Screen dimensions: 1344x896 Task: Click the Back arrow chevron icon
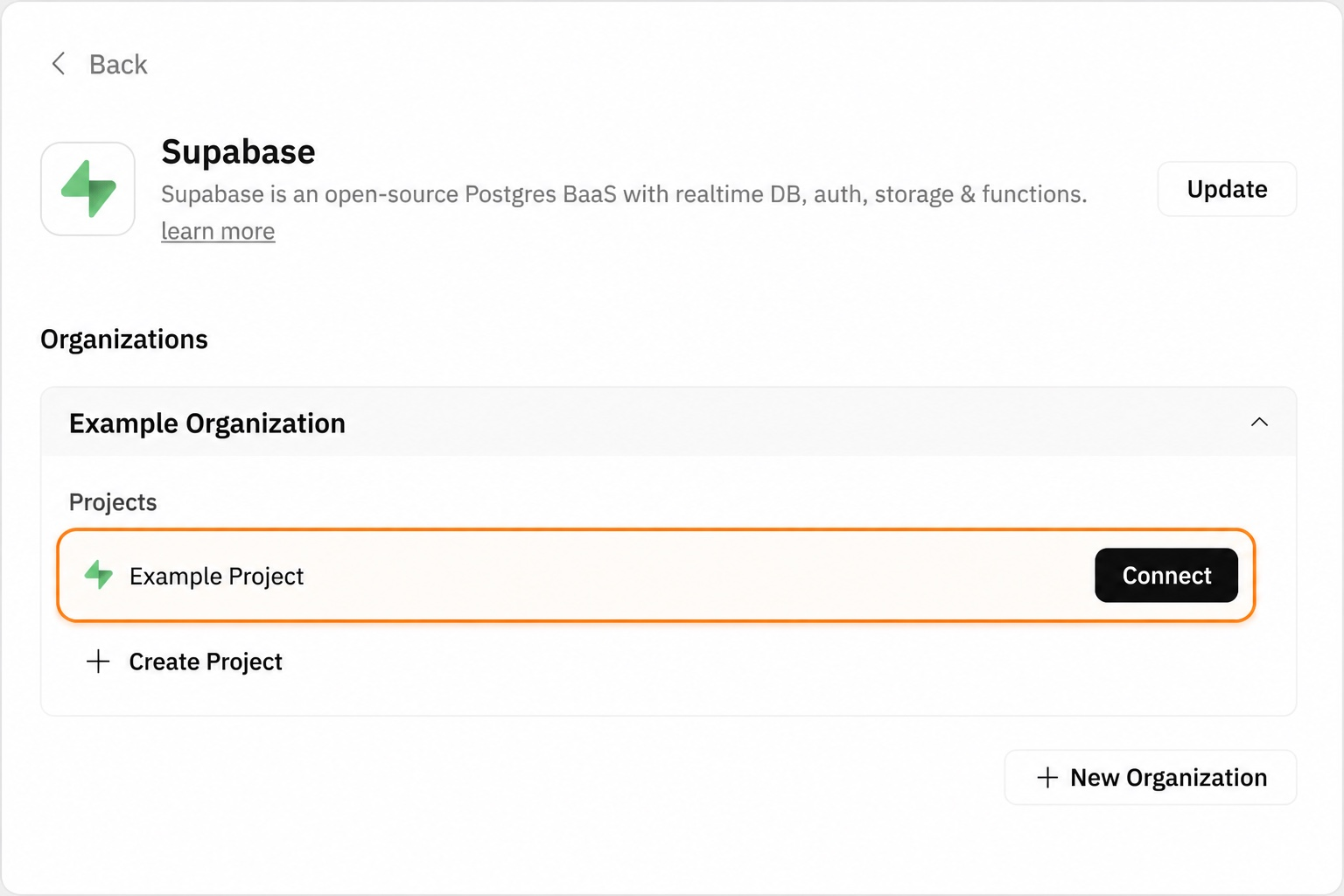tap(59, 64)
